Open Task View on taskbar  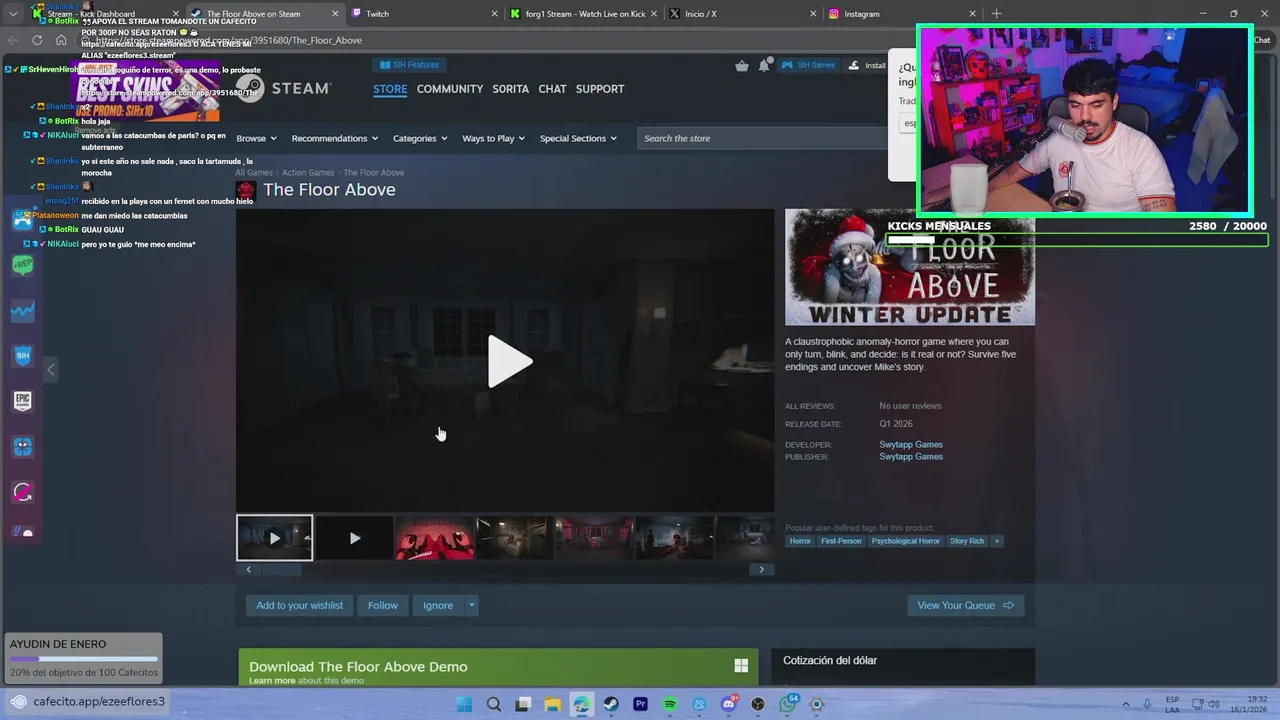pos(523,704)
